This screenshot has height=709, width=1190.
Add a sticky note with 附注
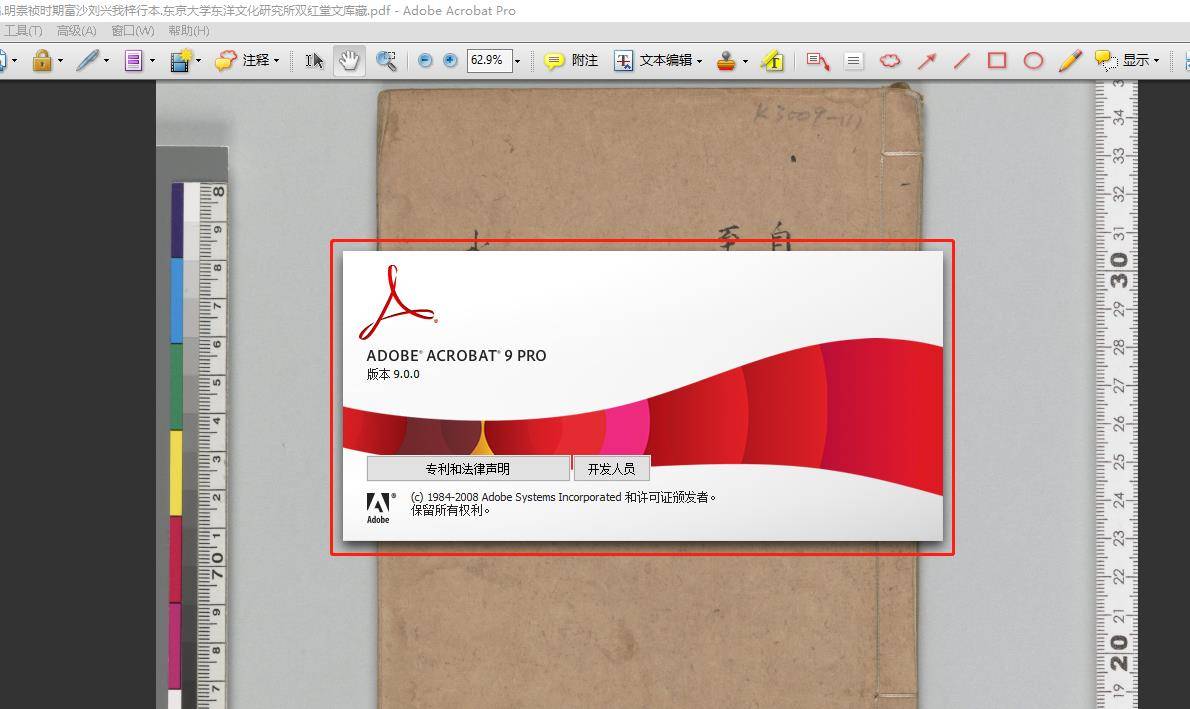571,60
